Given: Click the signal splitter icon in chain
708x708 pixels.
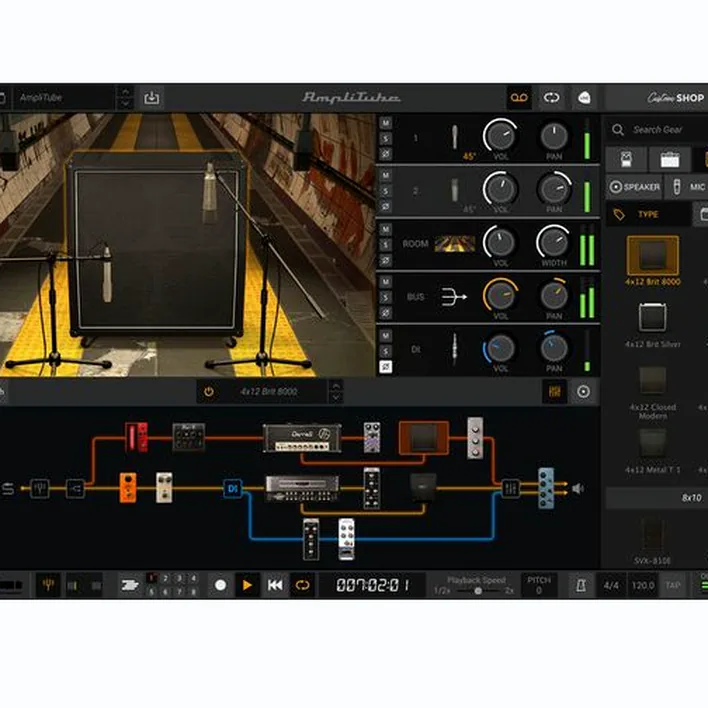Looking at the screenshot, I should 75,489.
